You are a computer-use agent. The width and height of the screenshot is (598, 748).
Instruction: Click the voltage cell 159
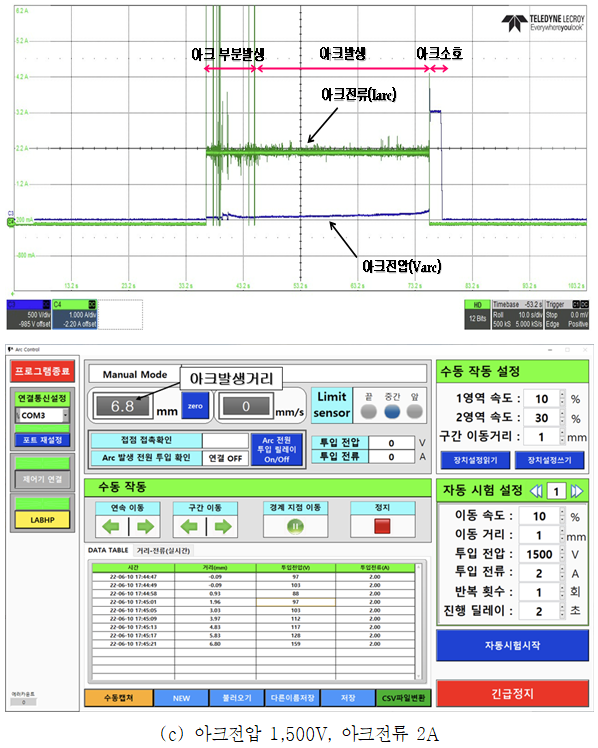[296, 644]
